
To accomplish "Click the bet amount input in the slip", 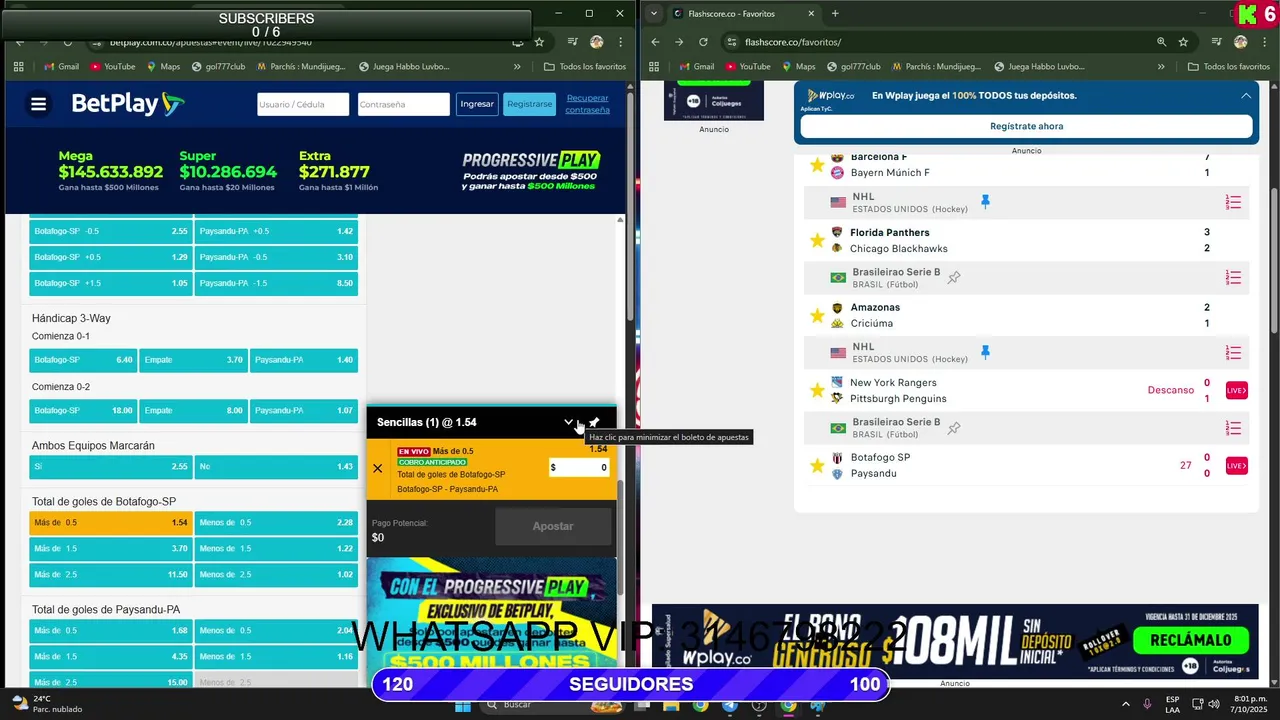I will point(579,467).
